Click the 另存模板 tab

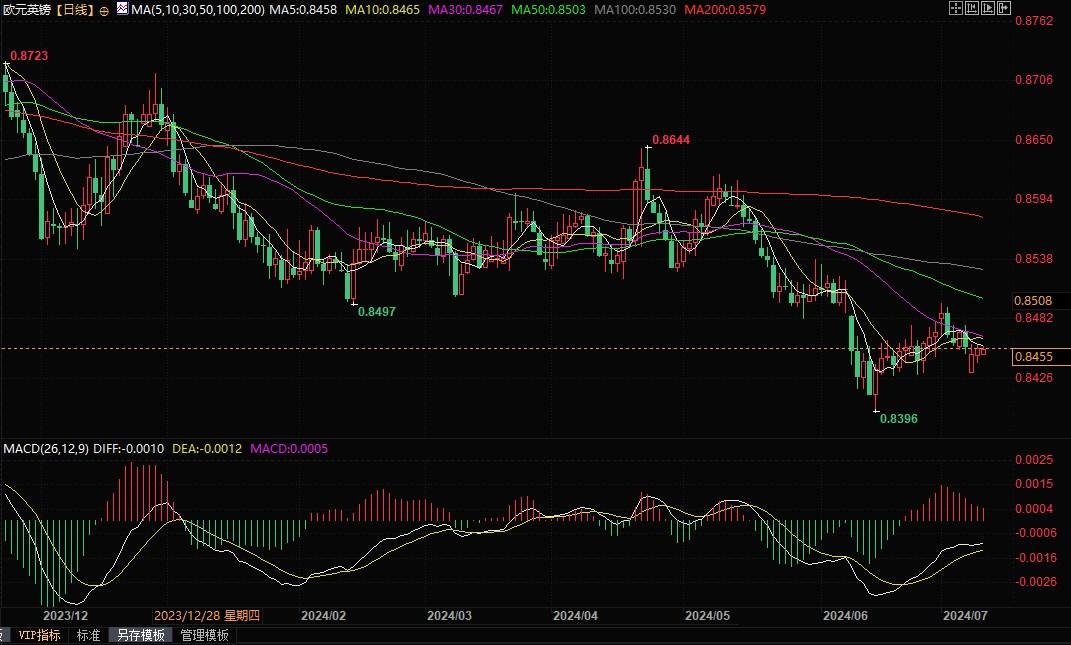(x=141, y=635)
